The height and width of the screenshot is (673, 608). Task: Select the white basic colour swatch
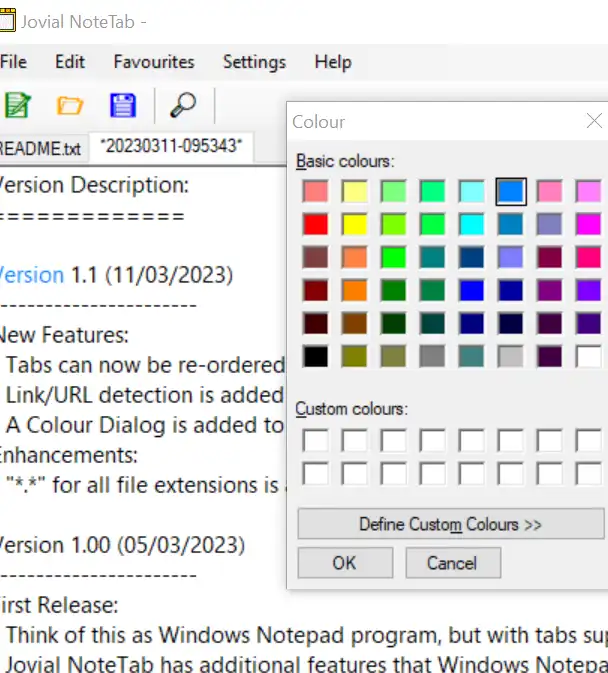click(588, 356)
